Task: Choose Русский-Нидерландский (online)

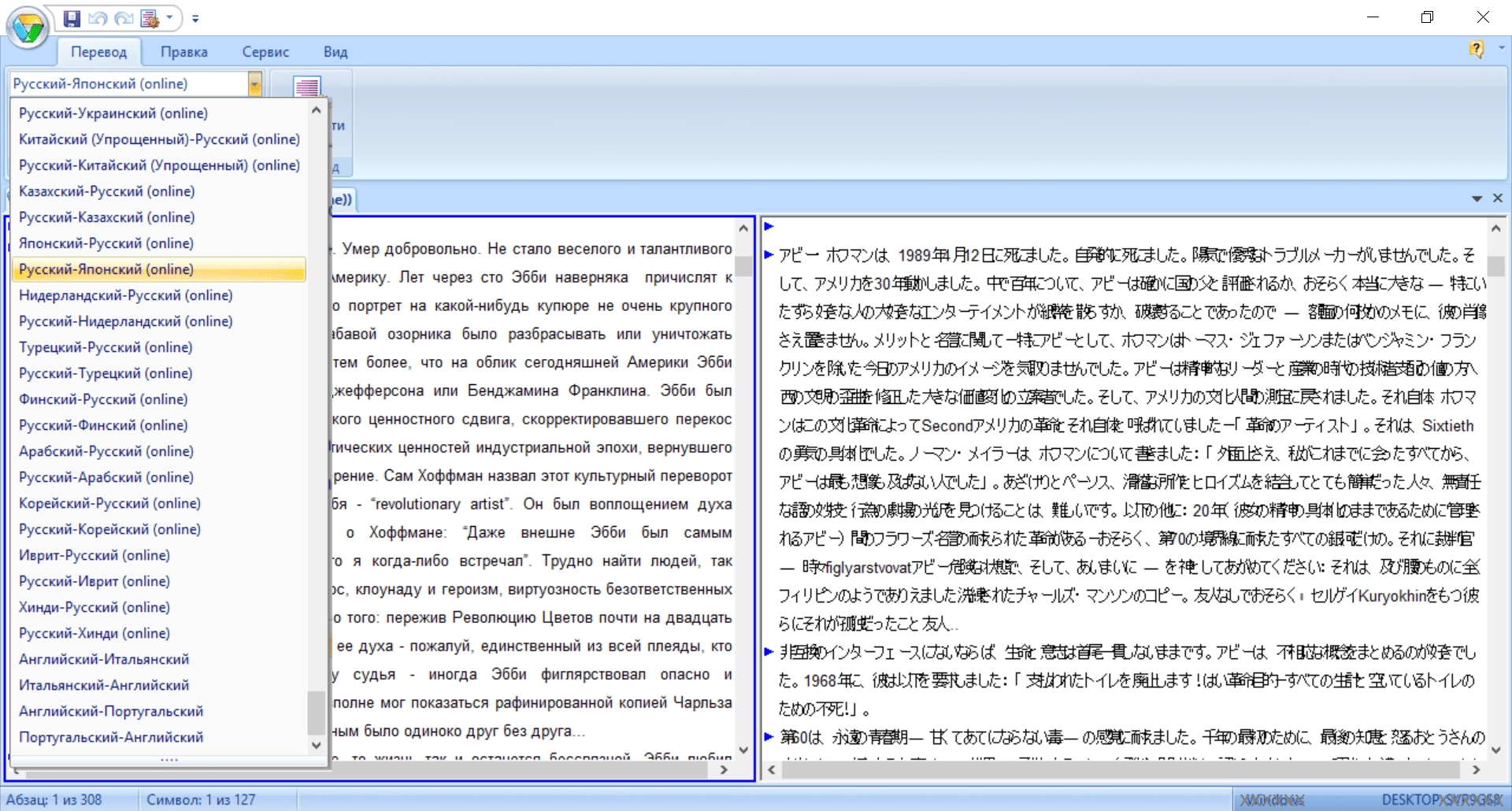Action: point(159,321)
